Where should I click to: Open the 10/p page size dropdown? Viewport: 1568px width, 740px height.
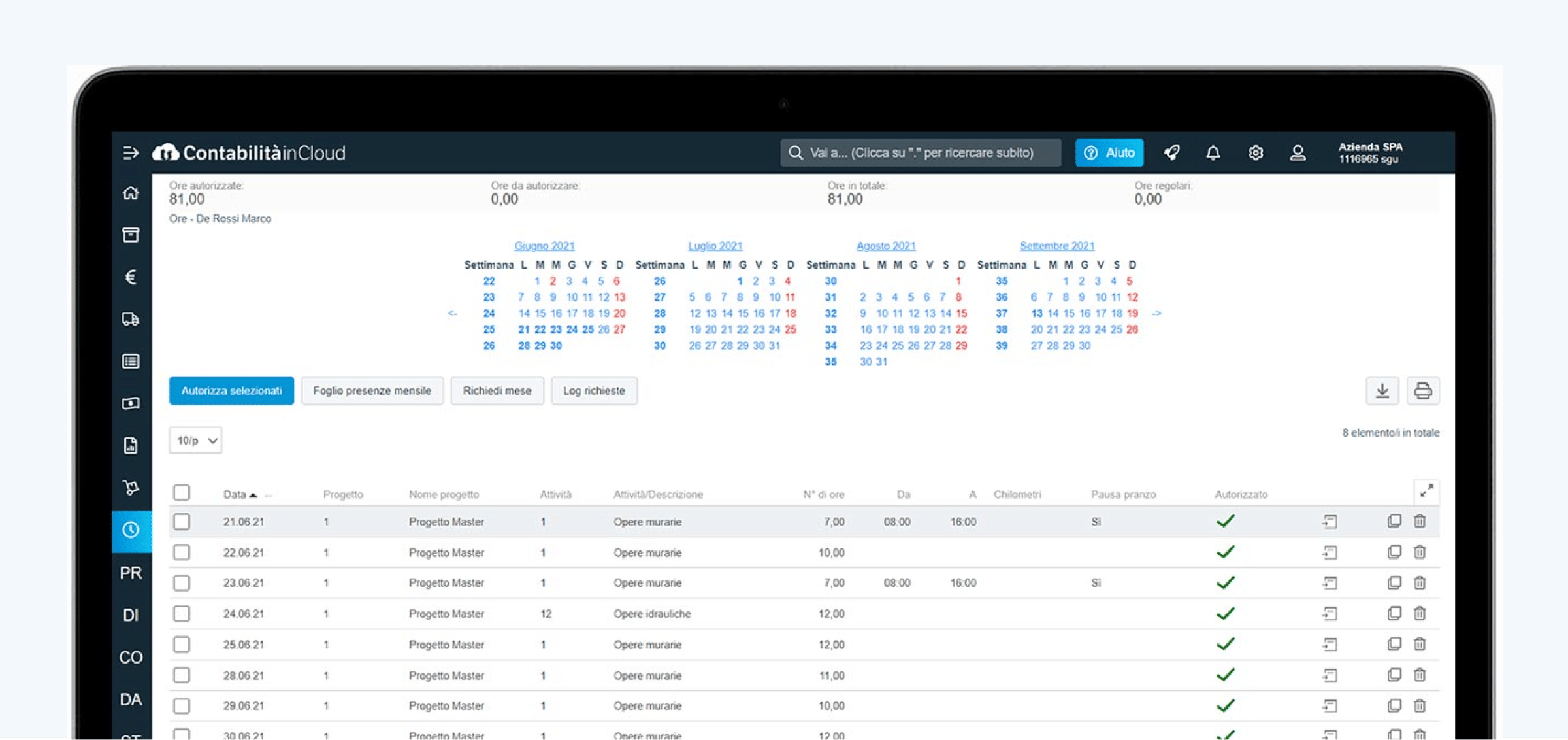tap(196, 441)
